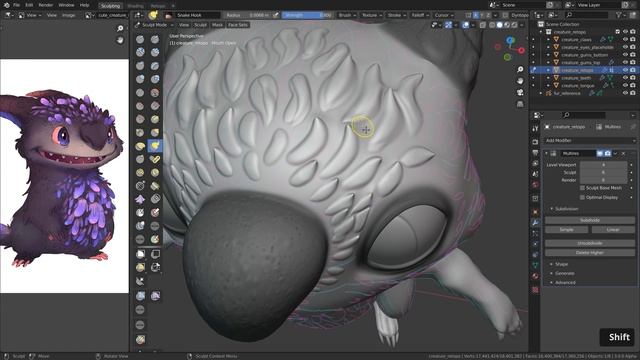This screenshot has width=640, height=360.
Task: Select the Inflate brush tool
Action: (x=140, y=79)
